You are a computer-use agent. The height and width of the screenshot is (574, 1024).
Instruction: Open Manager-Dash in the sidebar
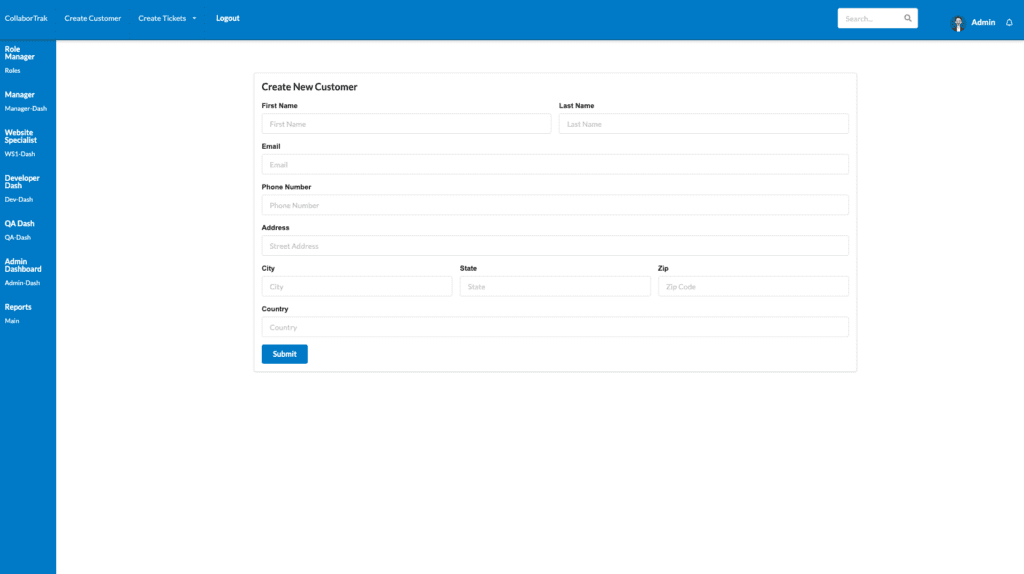[x=25, y=109]
